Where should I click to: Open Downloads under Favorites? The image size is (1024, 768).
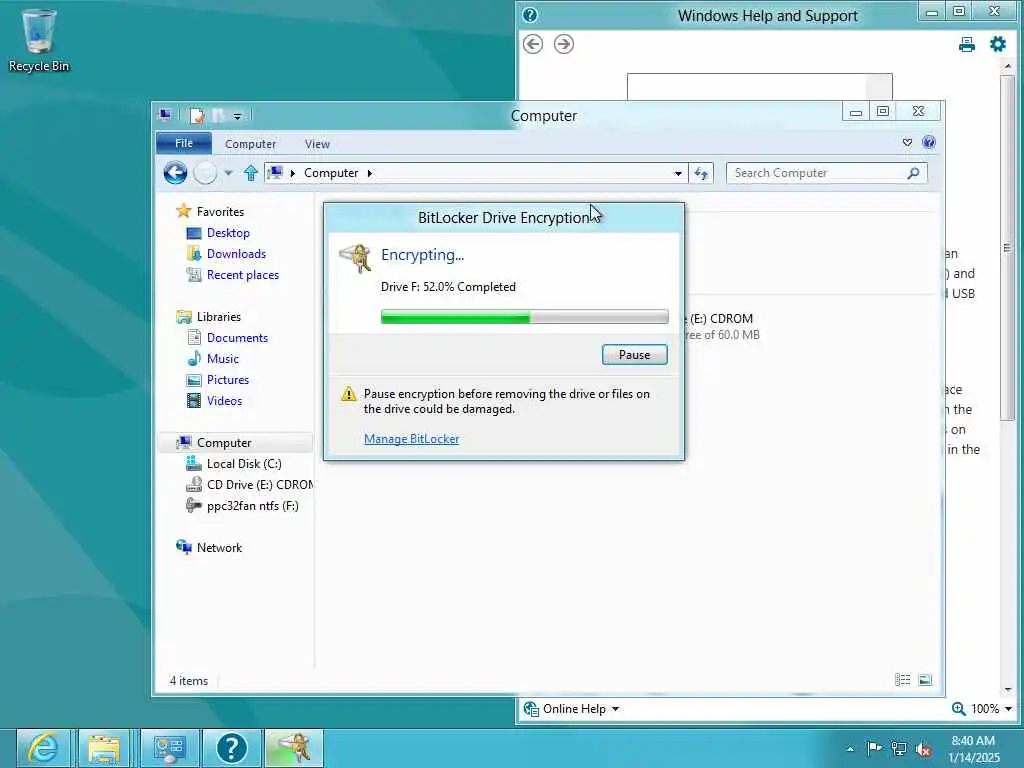pos(236,253)
